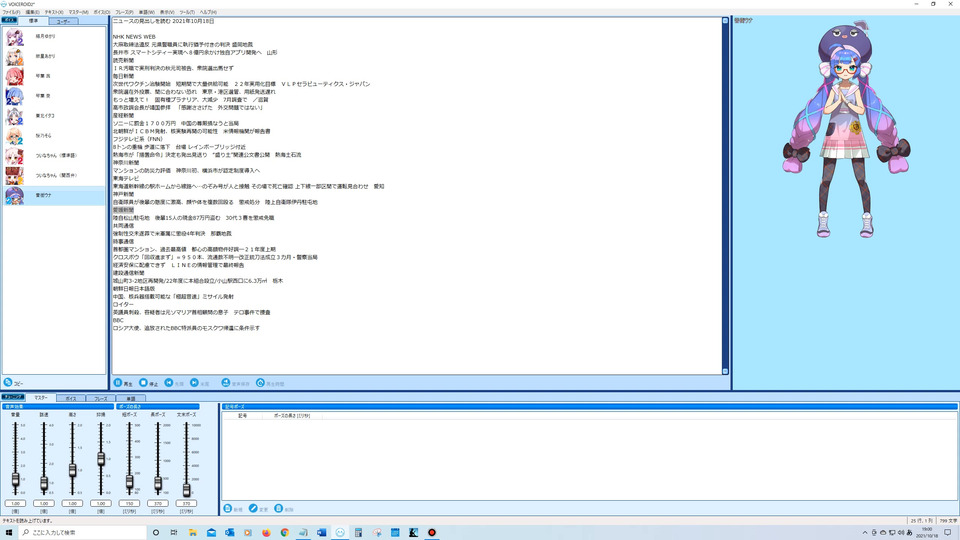
Task: Select the 音街ウナ voice preset
Action: click(x=54, y=195)
